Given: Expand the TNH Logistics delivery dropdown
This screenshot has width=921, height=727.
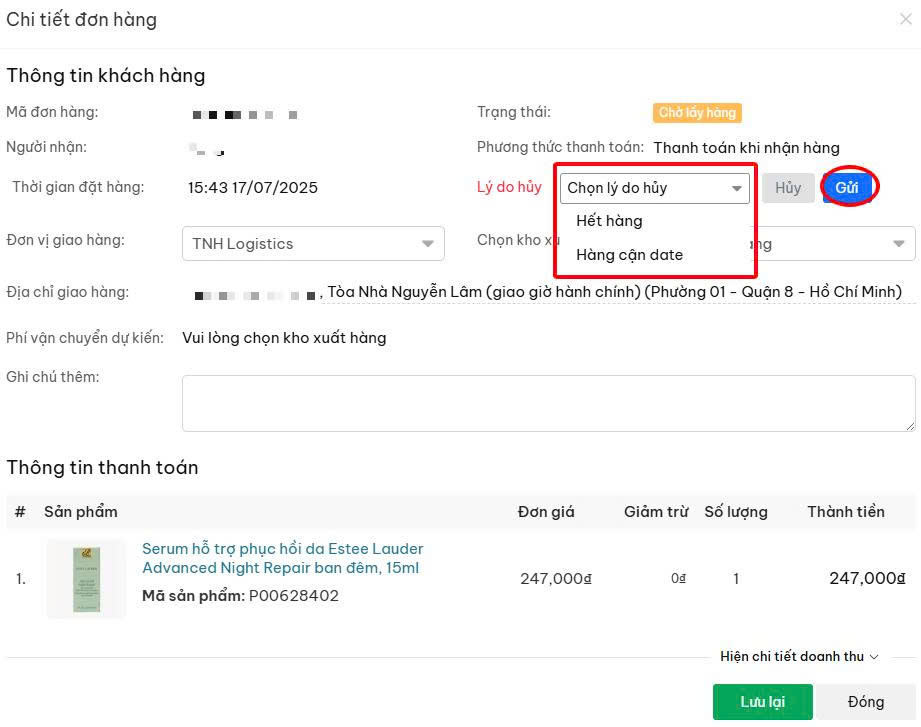Looking at the screenshot, I should pos(313,244).
